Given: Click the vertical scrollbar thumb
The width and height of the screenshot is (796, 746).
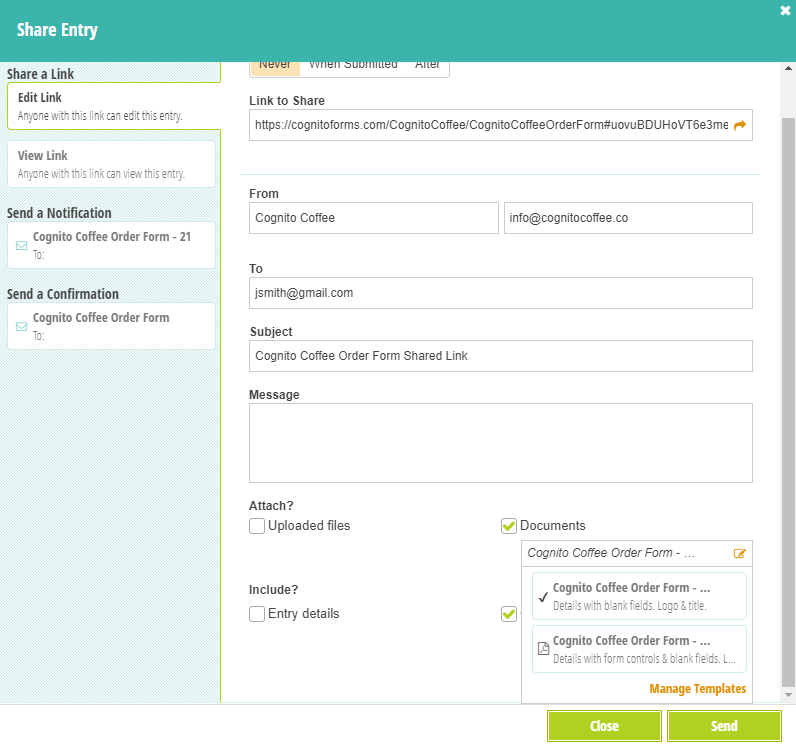Looking at the screenshot, I should pyautogui.click(x=788, y=401).
